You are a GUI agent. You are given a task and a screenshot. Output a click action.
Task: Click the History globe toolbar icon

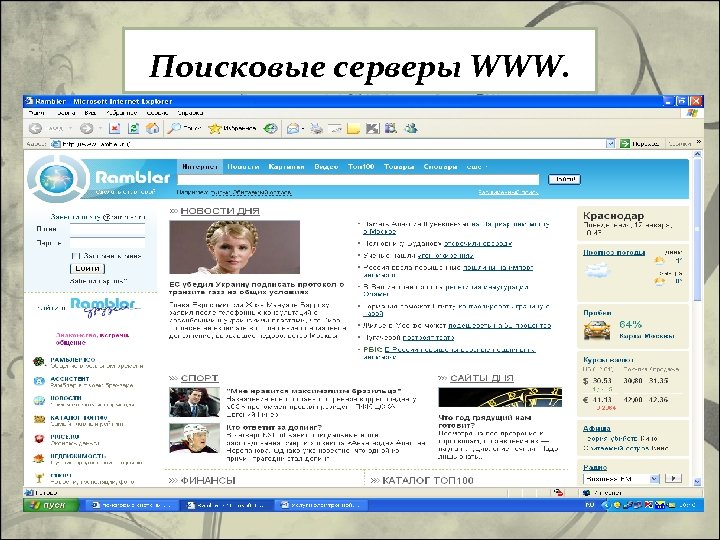270,129
